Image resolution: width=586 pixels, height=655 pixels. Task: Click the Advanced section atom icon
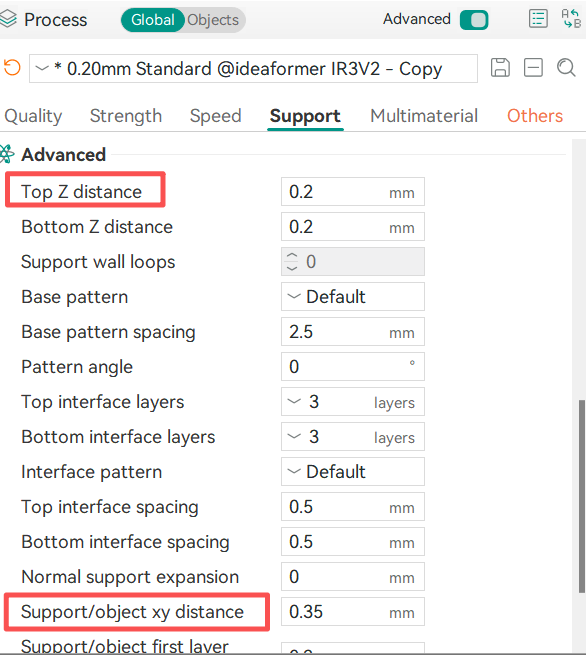7,154
